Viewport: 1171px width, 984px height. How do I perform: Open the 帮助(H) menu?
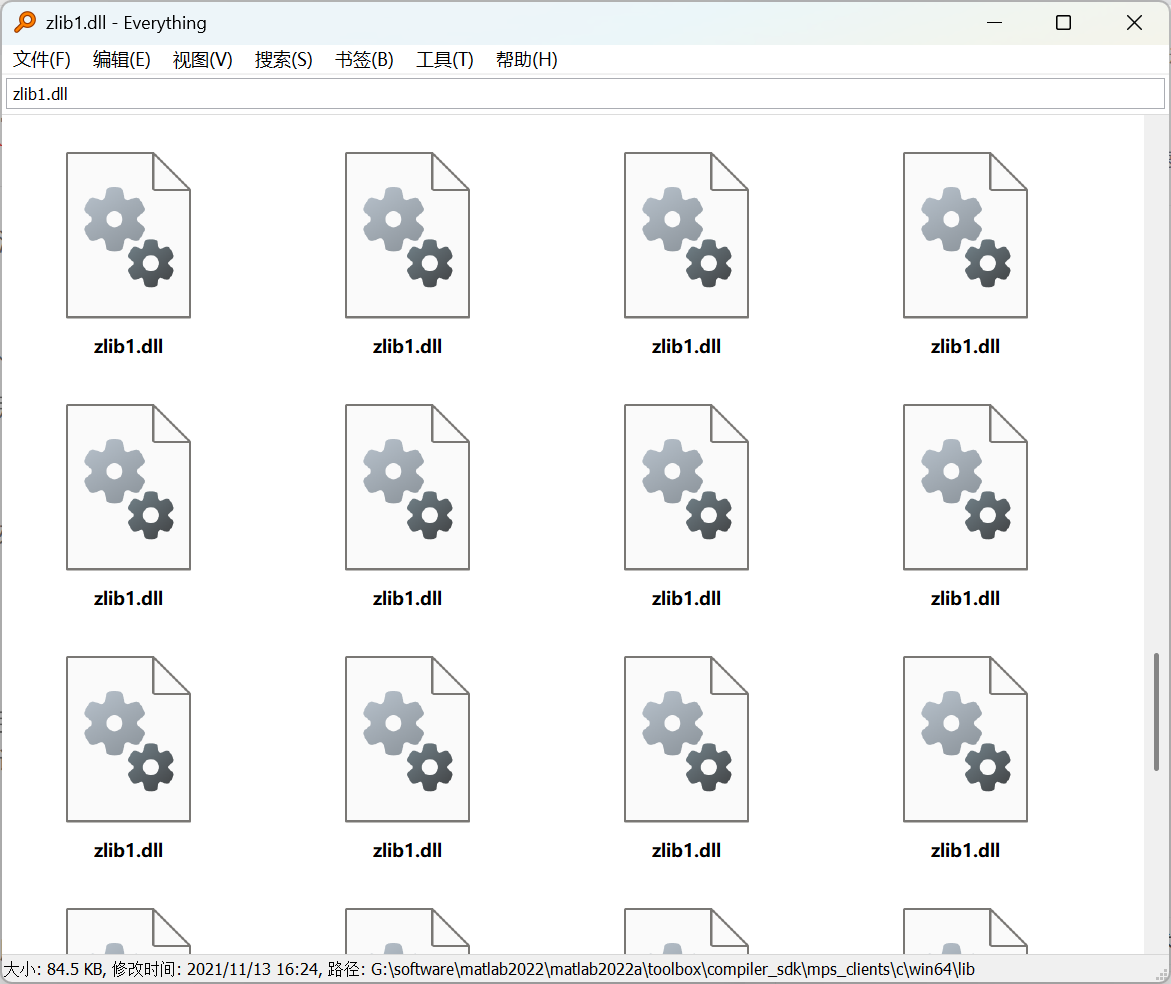click(527, 60)
